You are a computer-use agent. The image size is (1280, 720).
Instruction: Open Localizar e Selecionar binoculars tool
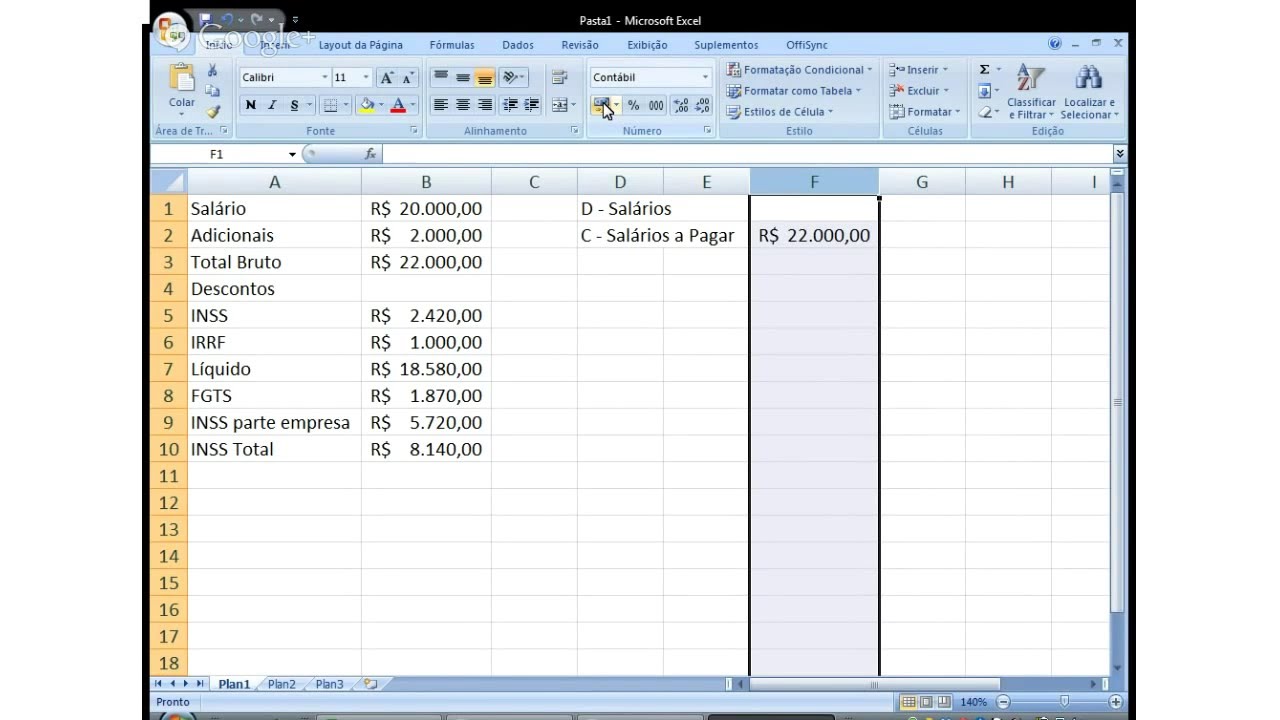tap(1089, 91)
